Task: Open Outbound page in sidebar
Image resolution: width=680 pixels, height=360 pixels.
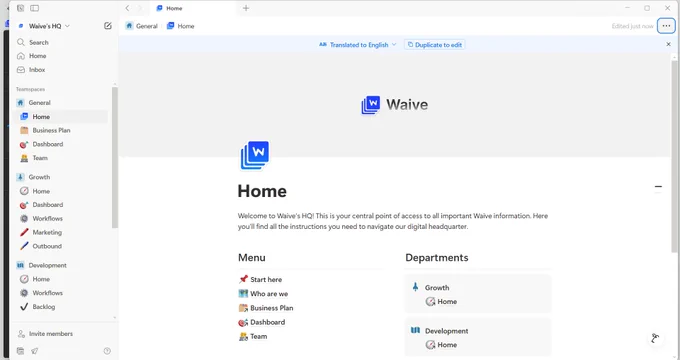Action: click(x=47, y=246)
